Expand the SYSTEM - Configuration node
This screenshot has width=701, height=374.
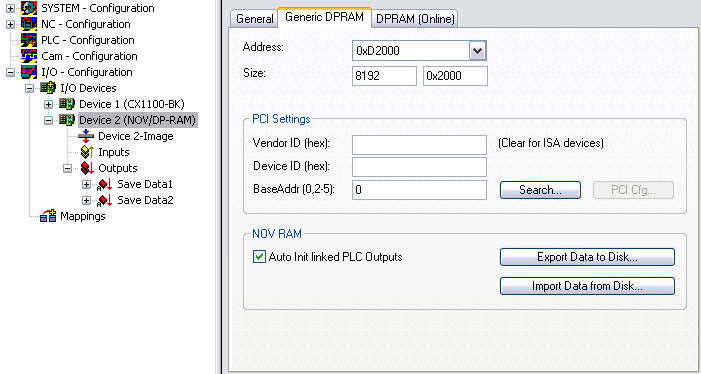(x=10, y=8)
